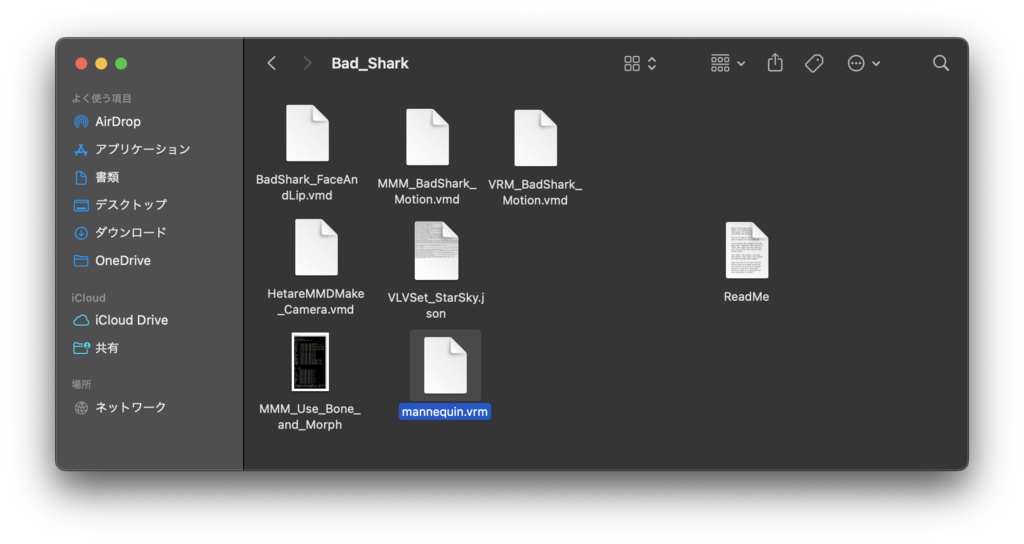Click the よく使う項目 section header
The width and height of the screenshot is (1024, 544).
(101, 99)
